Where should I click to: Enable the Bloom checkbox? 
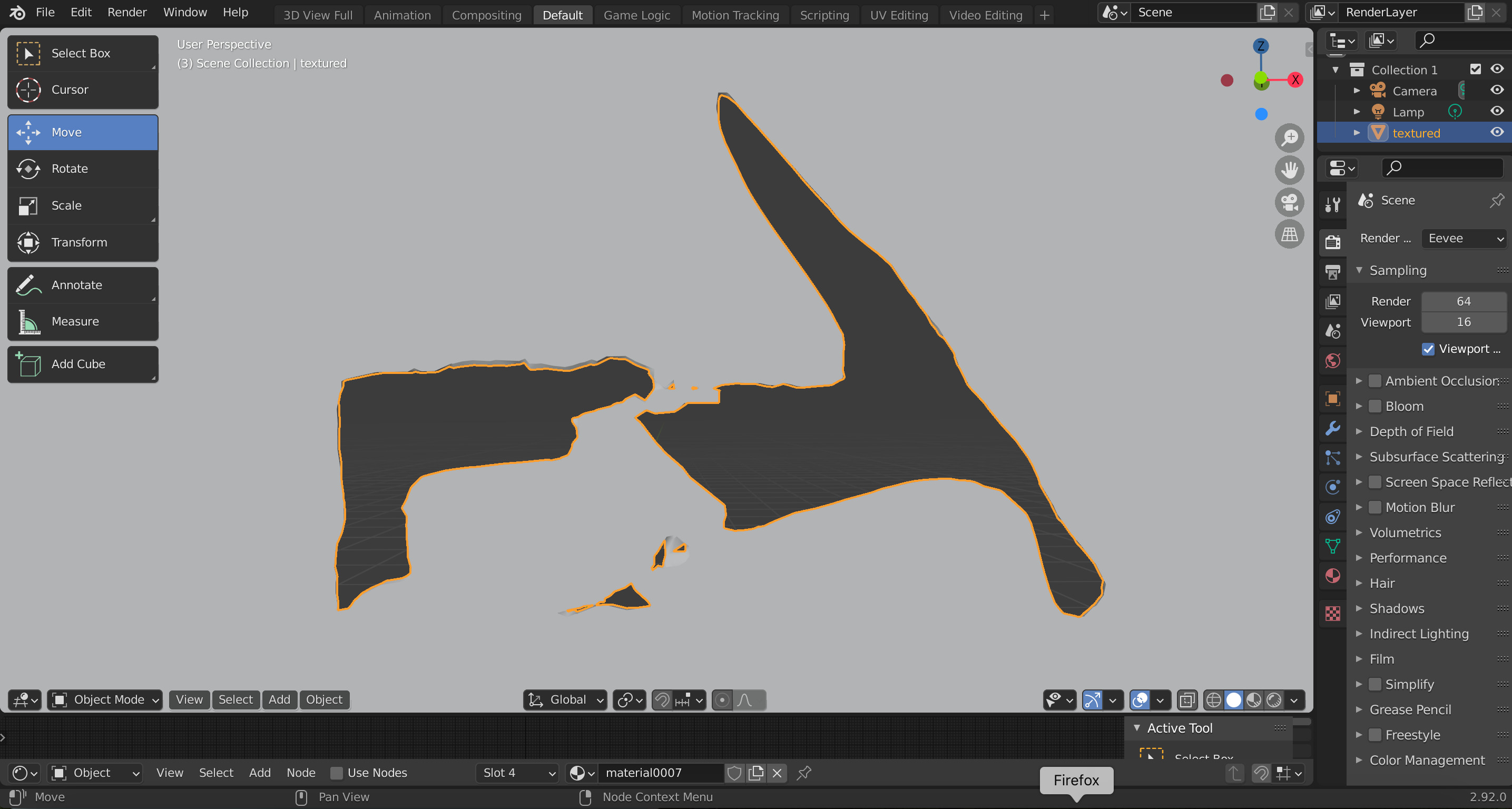click(x=1374, y=406)
